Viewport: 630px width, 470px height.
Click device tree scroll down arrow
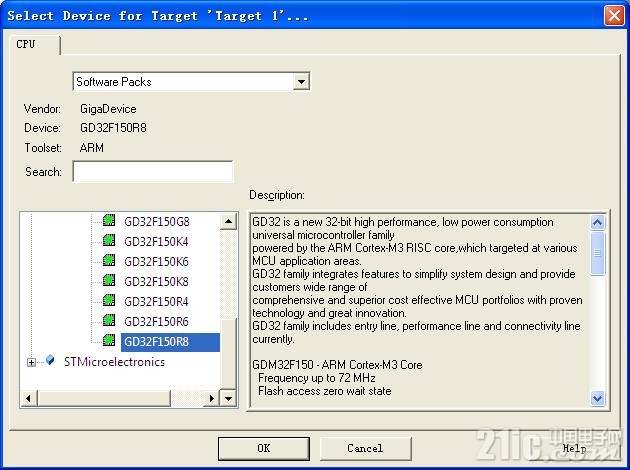pyautogui.click(x=228, y=398)
